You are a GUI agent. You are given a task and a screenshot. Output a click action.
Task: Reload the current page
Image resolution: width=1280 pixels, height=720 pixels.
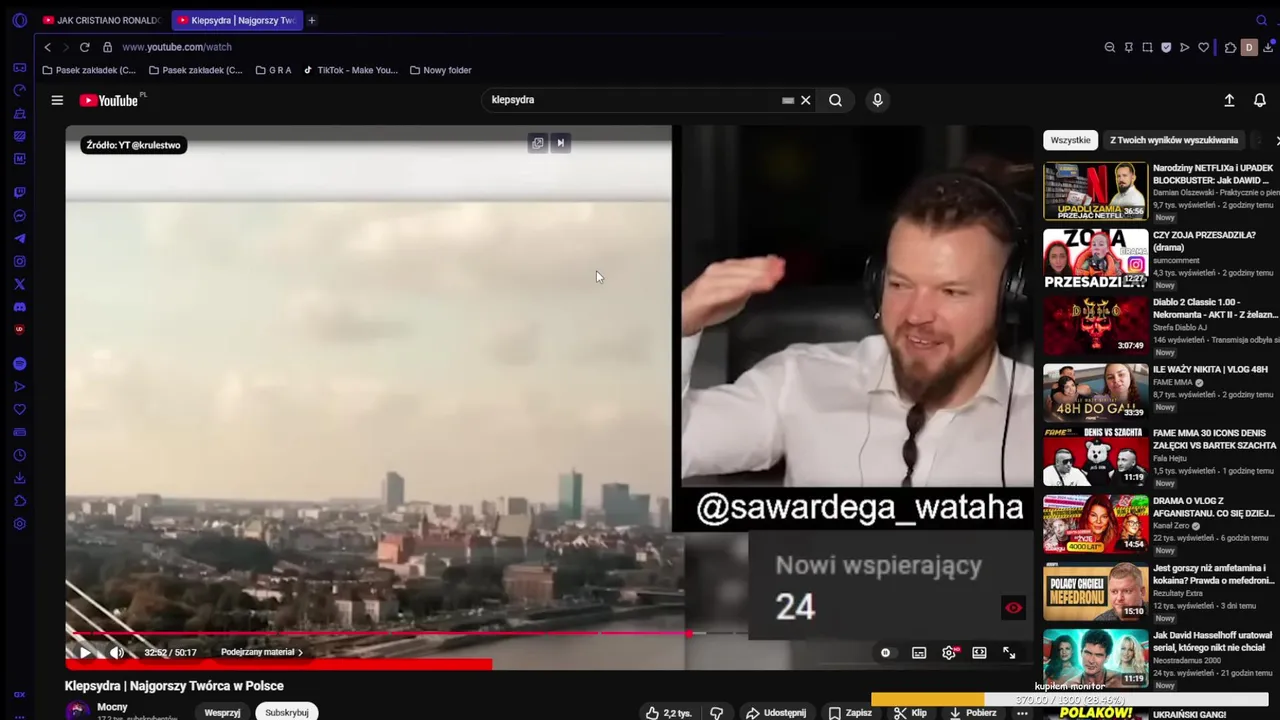coord(84,47)
